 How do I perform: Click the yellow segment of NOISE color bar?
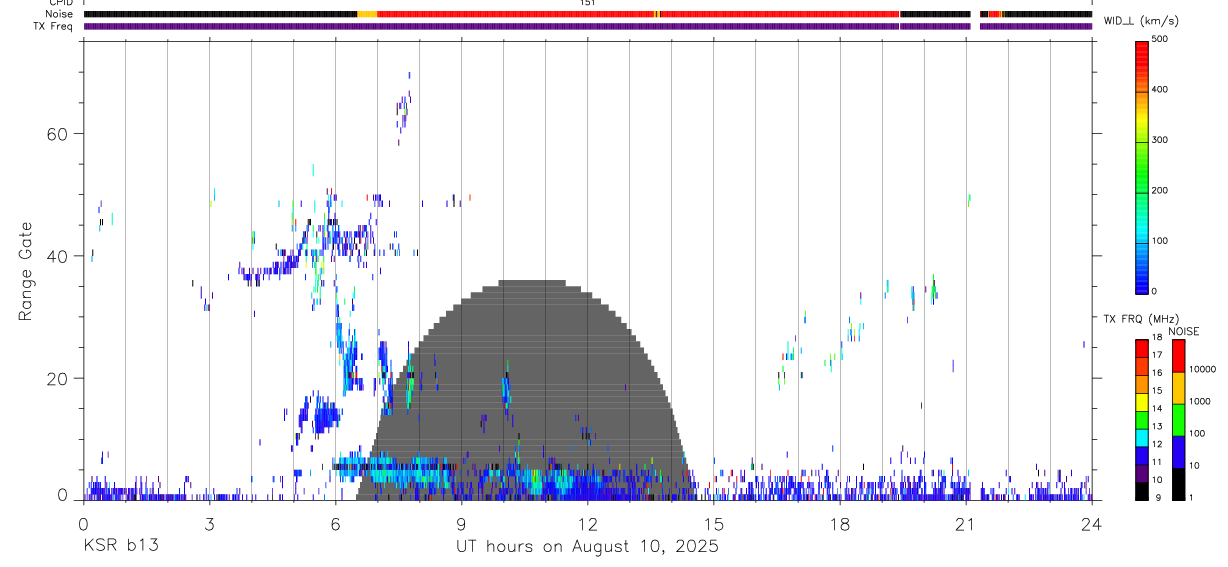tap(1178, 388)
